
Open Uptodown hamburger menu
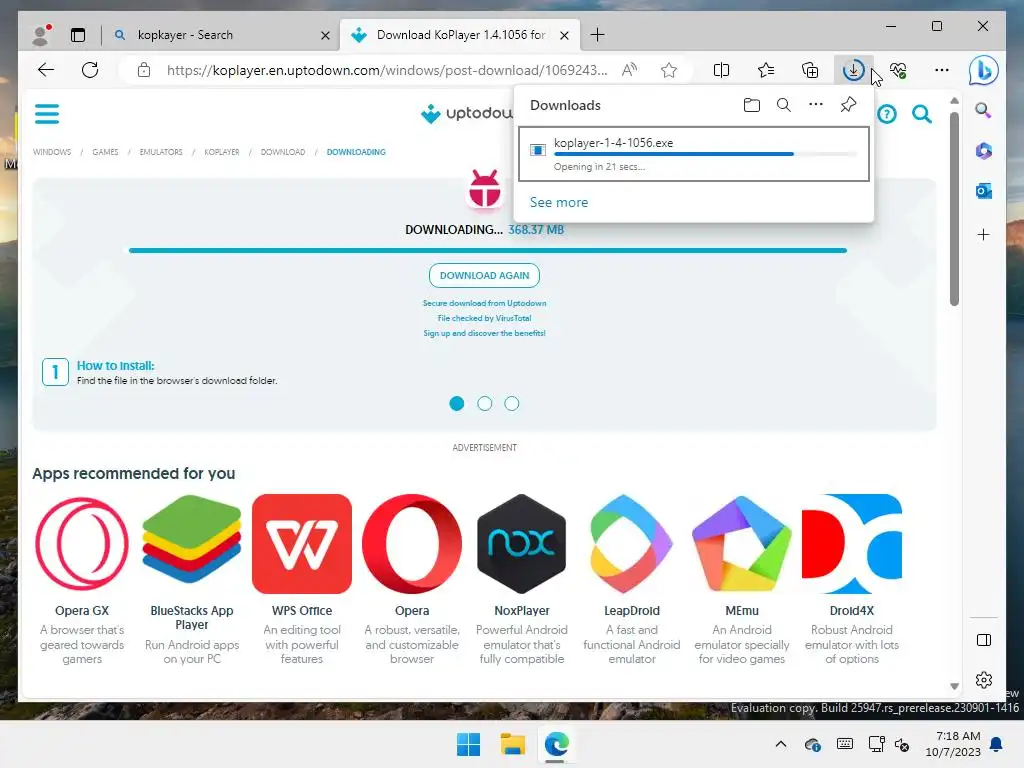coord(47,114)
